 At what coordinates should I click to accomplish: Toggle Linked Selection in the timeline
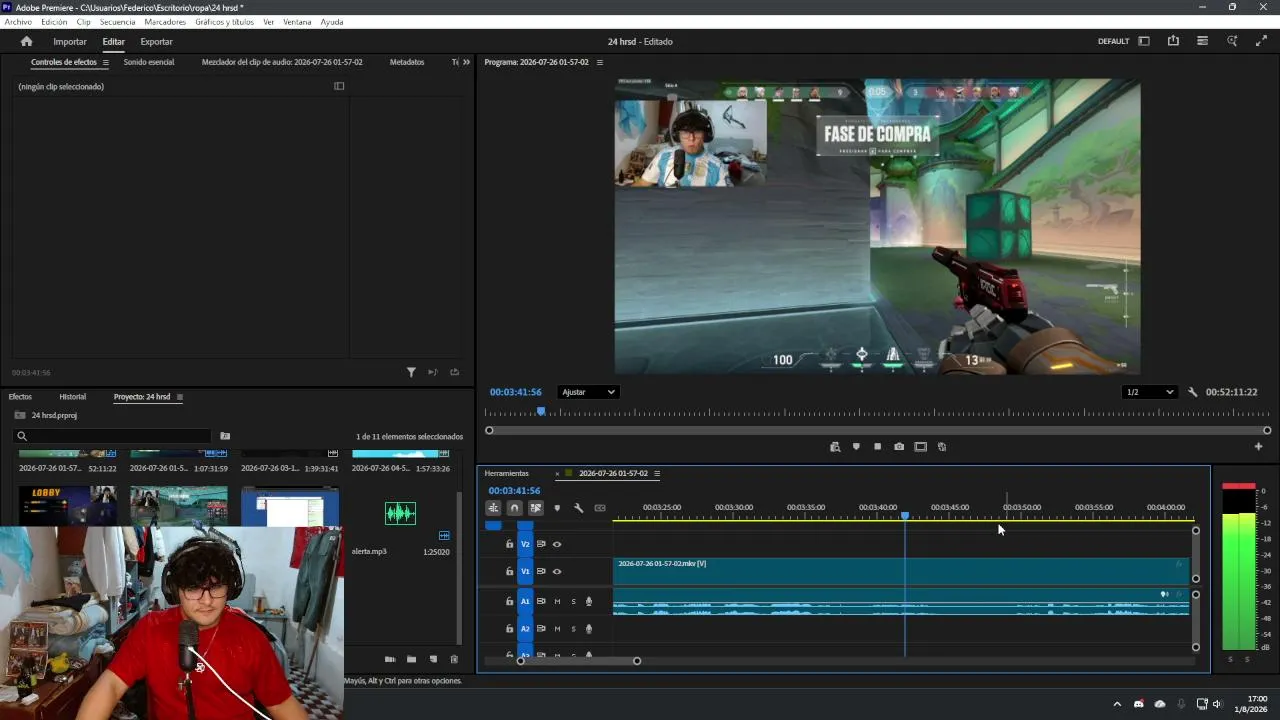[x=536, y=508]
